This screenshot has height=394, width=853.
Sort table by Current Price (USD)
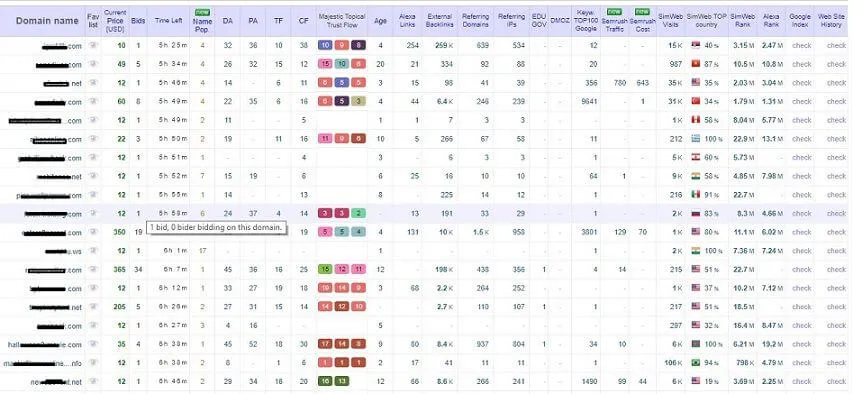pos(115,21)
